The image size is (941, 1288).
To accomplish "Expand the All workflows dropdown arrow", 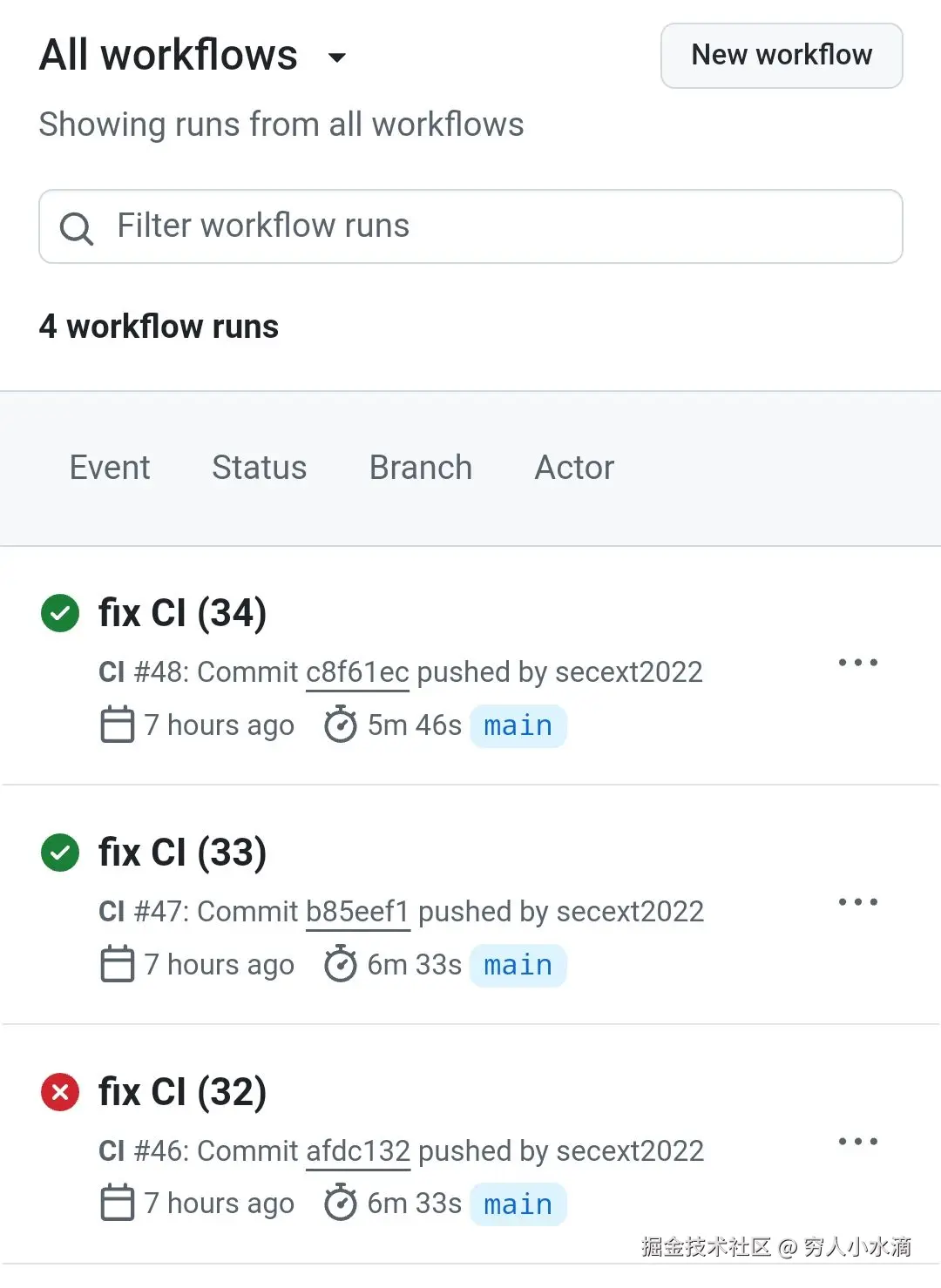I will [337, 58].
